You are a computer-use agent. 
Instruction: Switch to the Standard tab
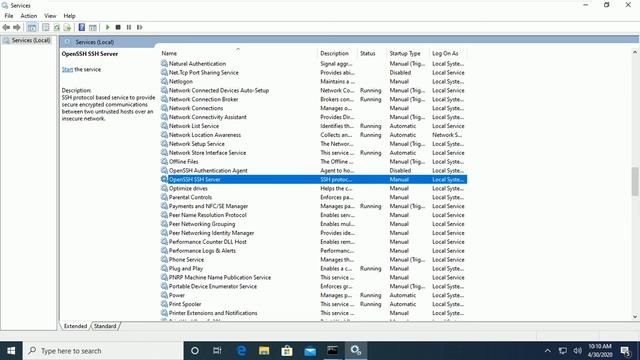pos(105,326)
